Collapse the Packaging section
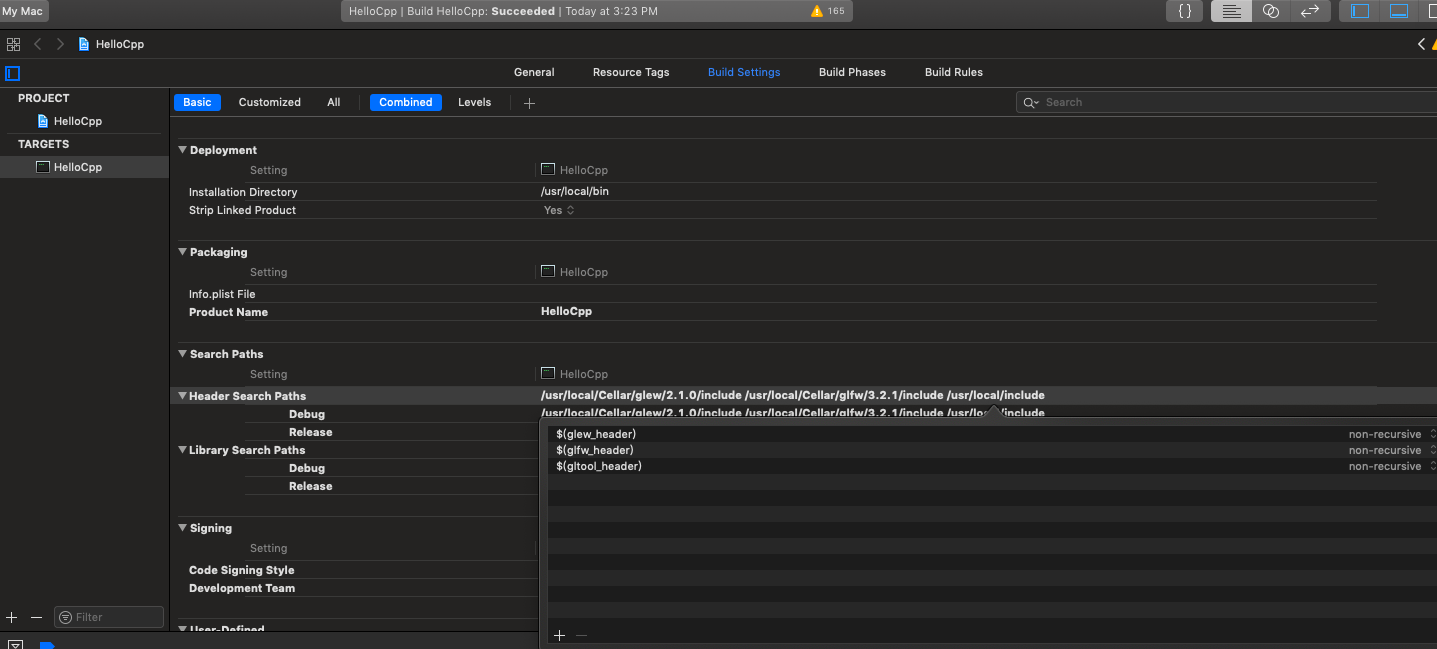1437x649 pixels. tap(183, 252)
